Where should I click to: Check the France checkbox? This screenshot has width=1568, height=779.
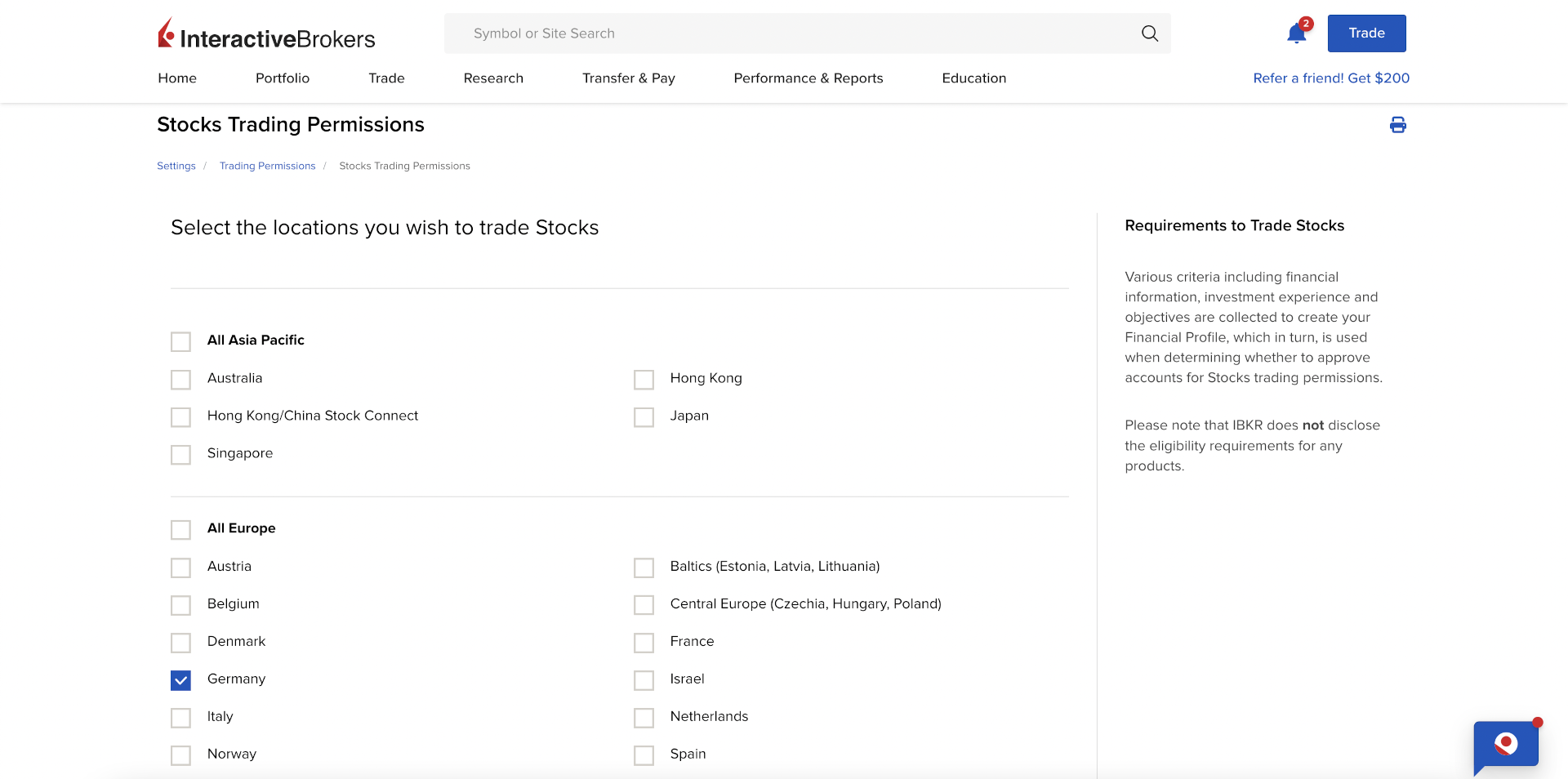point(644,643)
